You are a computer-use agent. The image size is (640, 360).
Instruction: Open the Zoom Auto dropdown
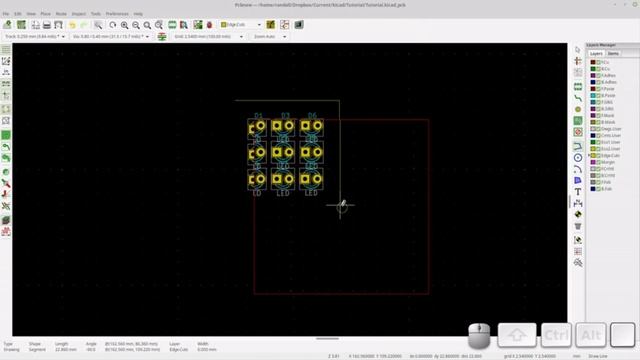[x=270, y=37]
